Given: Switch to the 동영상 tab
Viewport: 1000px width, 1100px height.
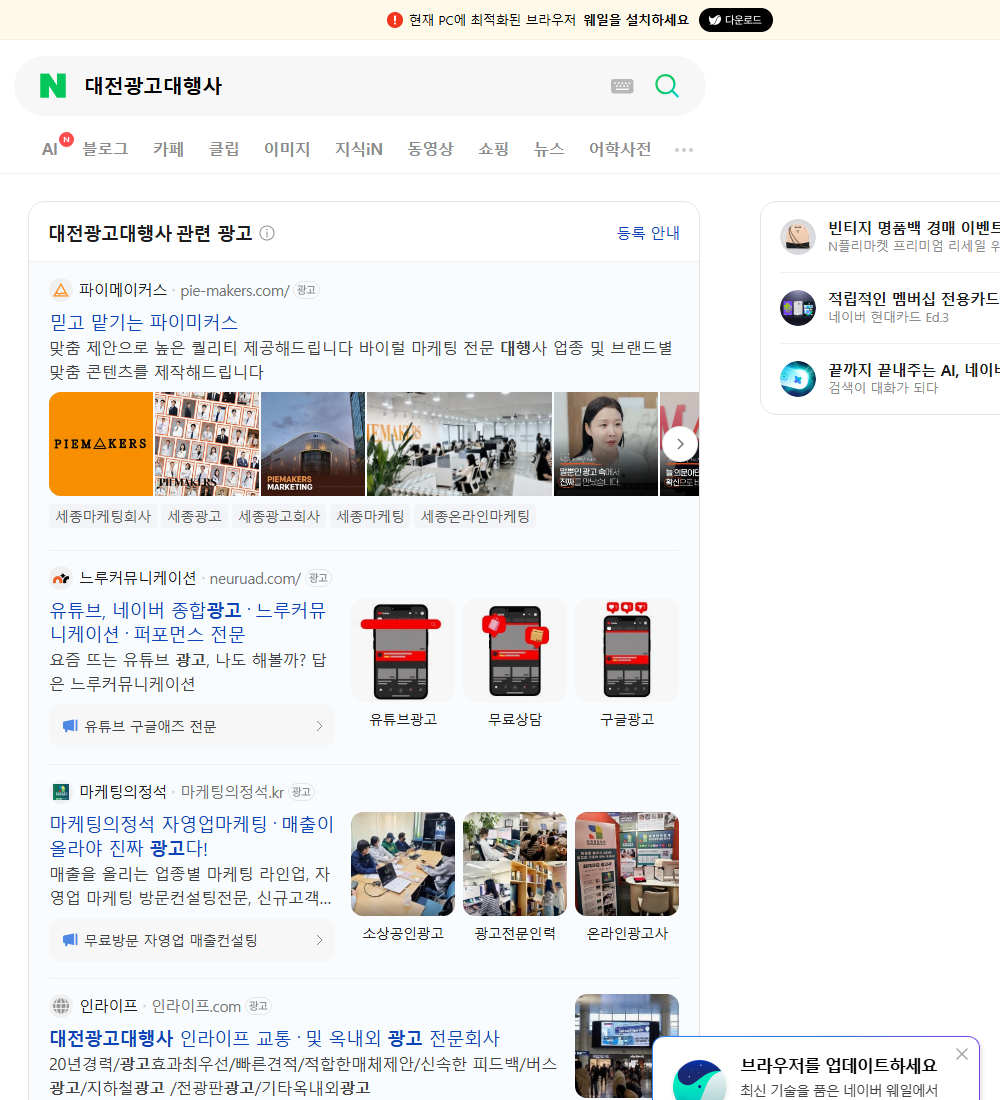Looking at the screenshot, I should tap(430, 149).
